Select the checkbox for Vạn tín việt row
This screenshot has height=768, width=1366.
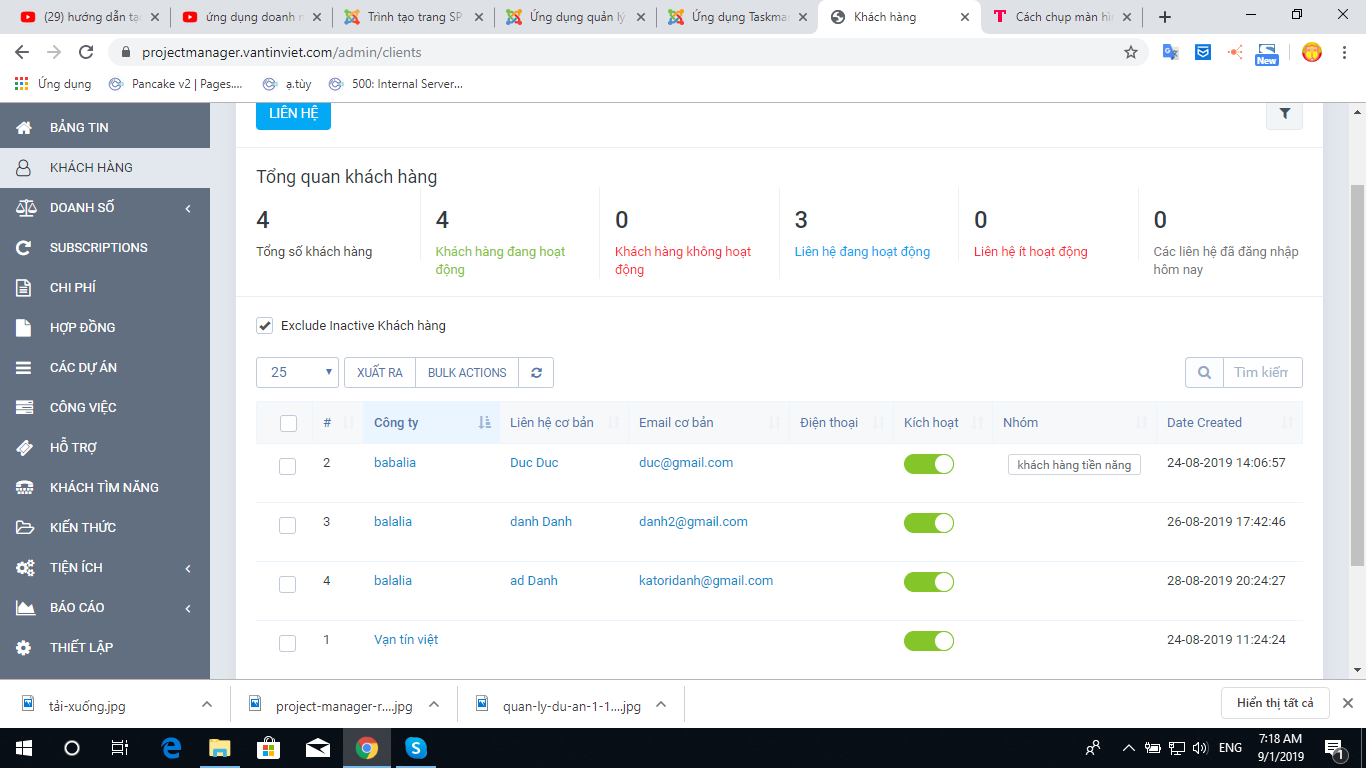tap(288, 643)
